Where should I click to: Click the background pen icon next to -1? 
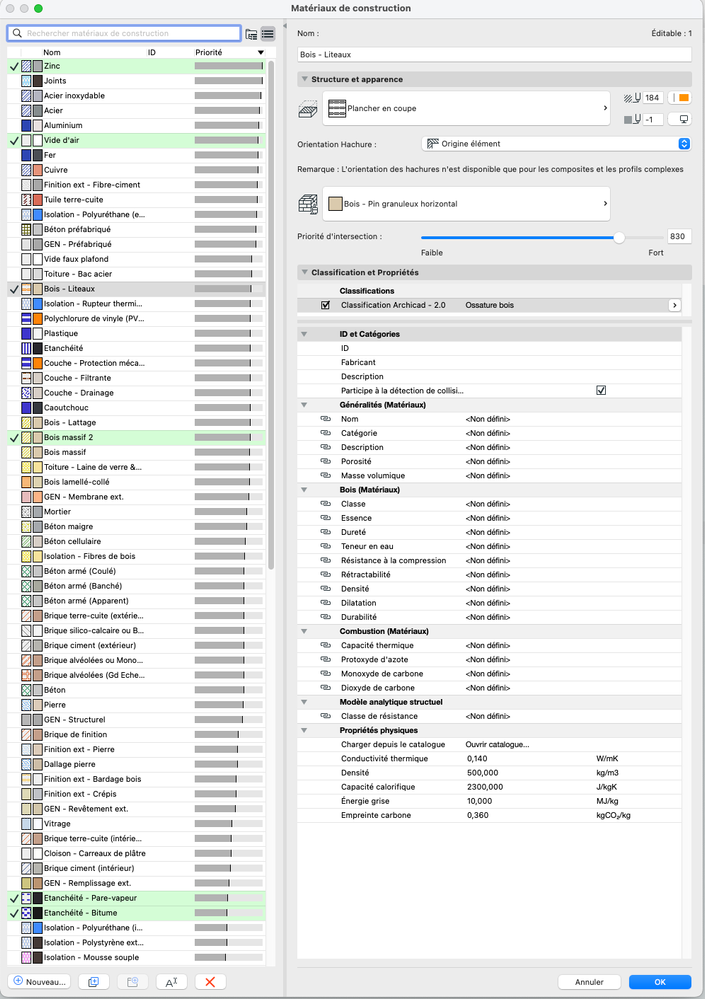click(632, 119)
